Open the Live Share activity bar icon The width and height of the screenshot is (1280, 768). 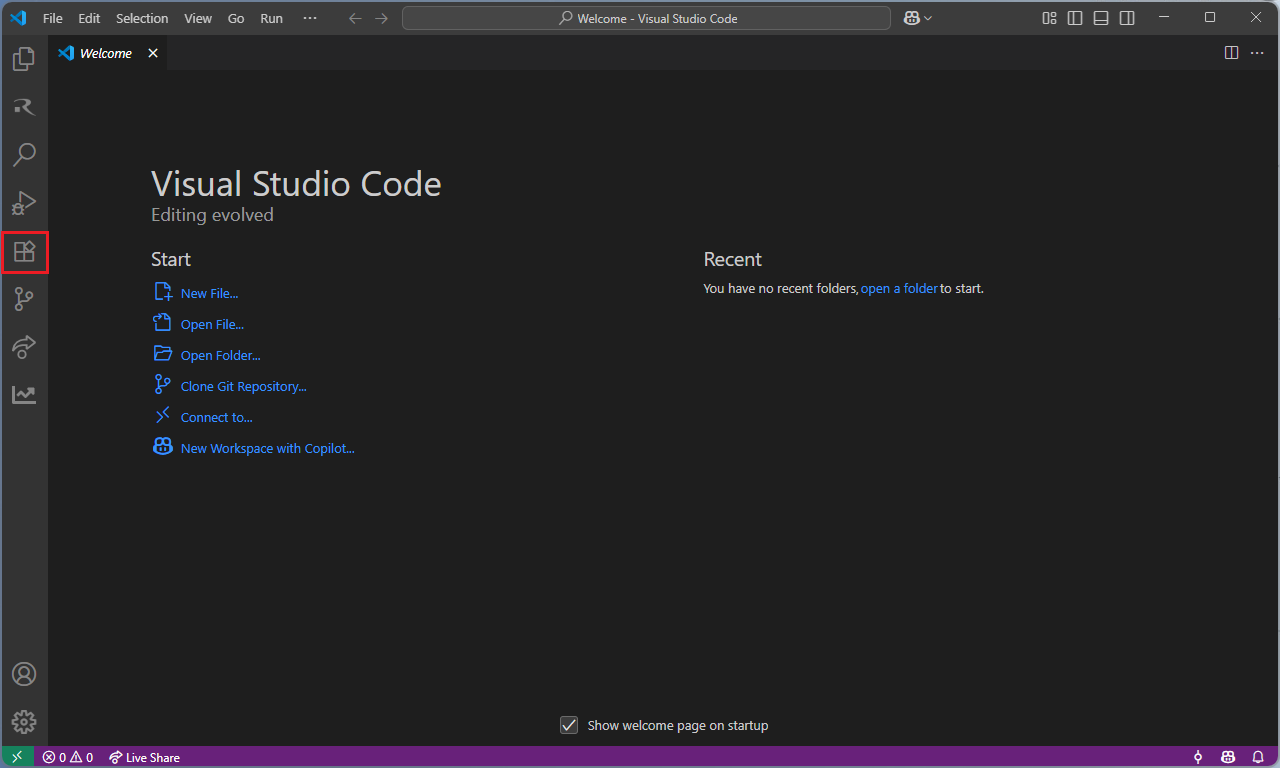pyautogui.click(x=24, y=347)
